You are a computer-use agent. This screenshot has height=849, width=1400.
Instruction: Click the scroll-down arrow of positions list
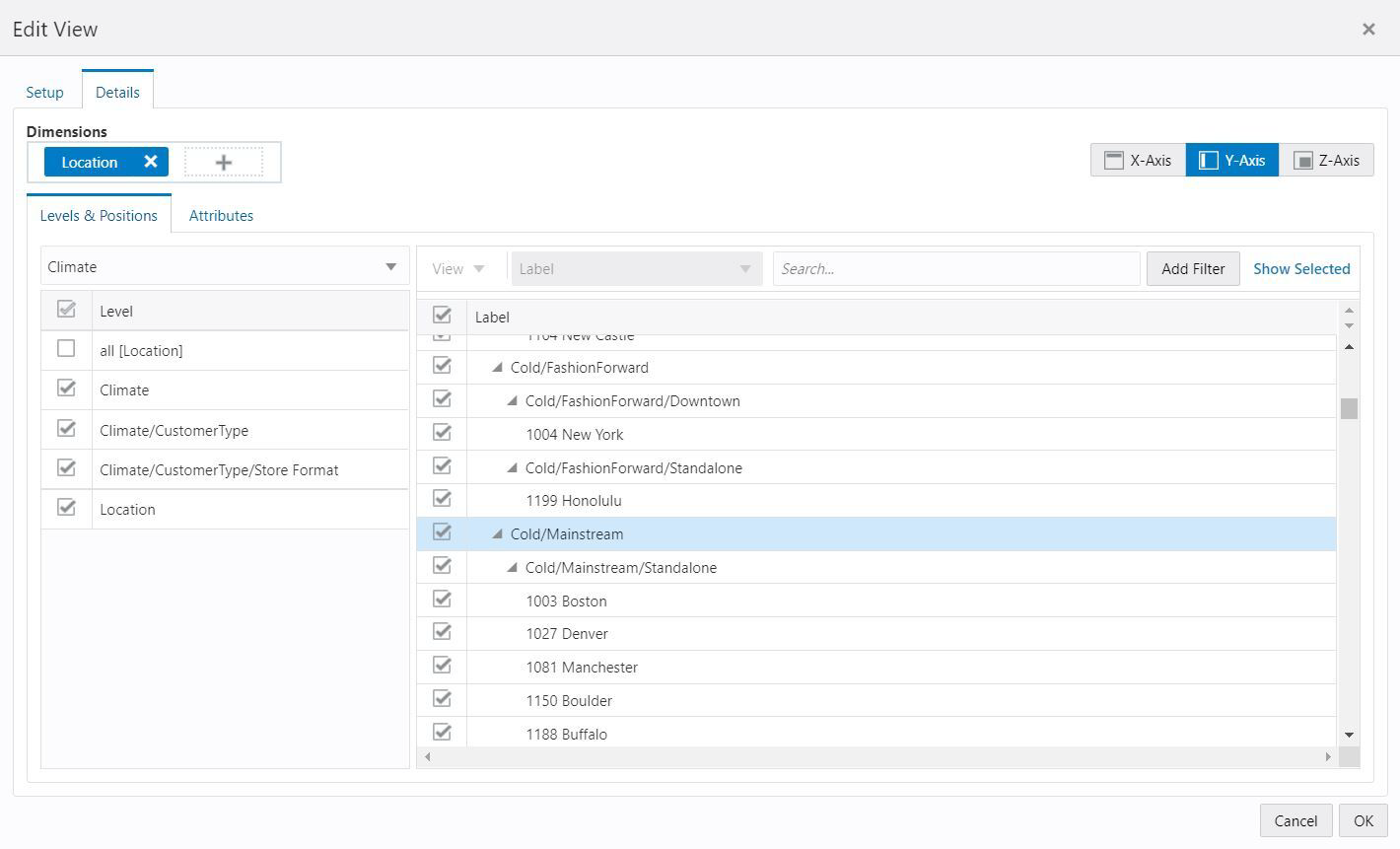tap(1349, 736)
